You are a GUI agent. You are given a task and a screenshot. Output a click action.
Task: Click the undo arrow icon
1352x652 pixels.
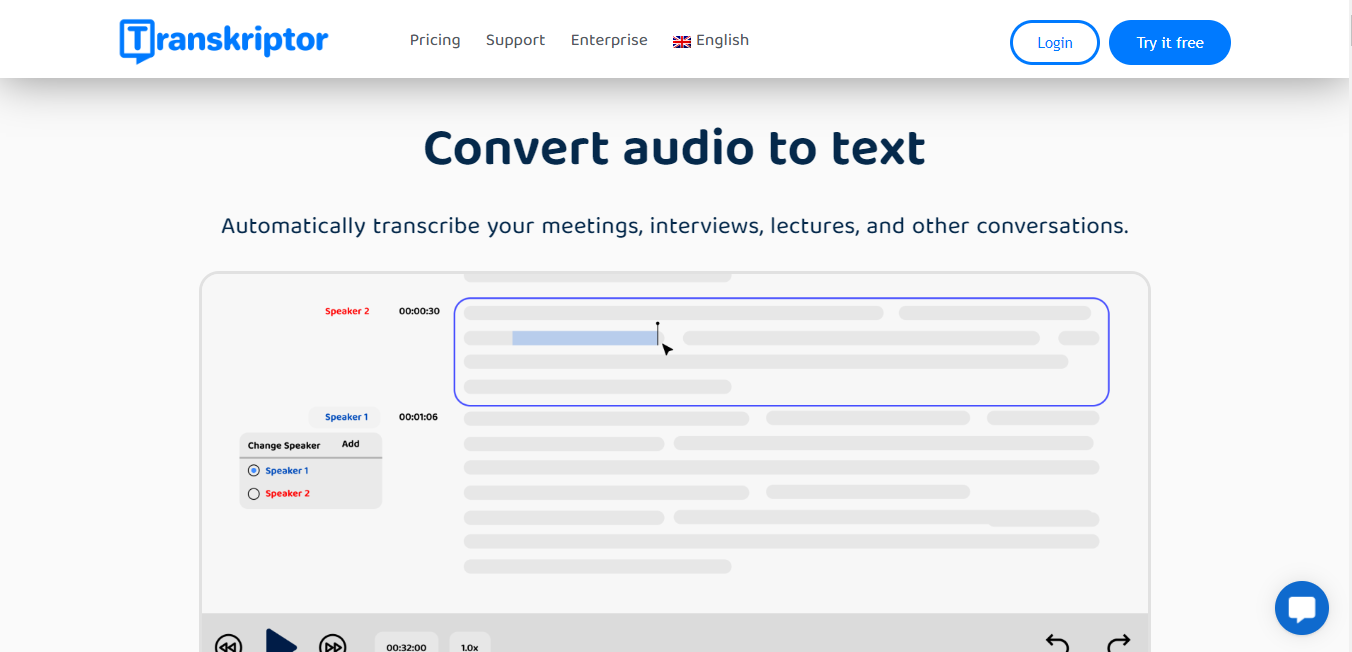coord(1057,643)
